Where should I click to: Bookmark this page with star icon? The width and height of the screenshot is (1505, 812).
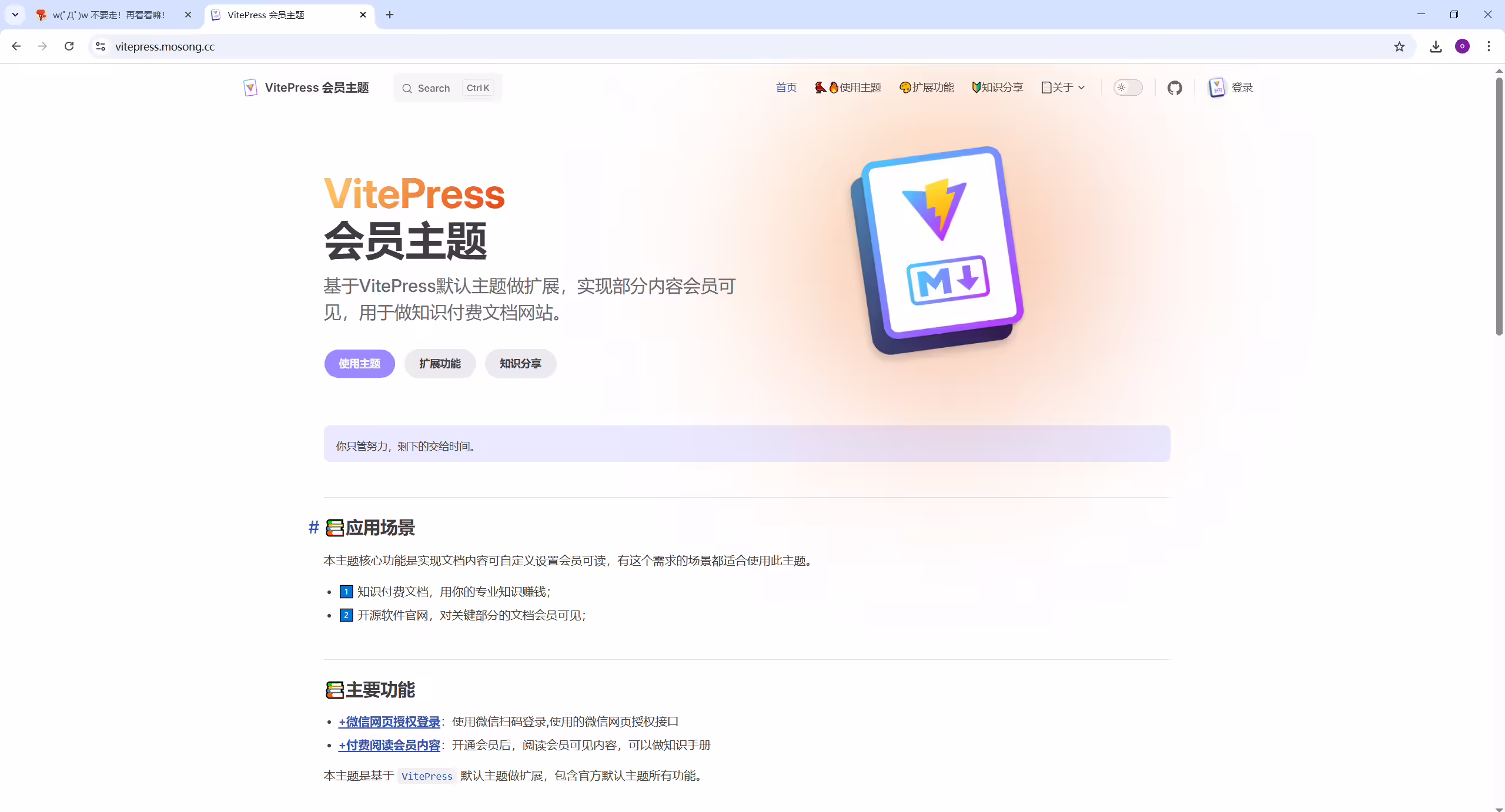point(1399,46)
